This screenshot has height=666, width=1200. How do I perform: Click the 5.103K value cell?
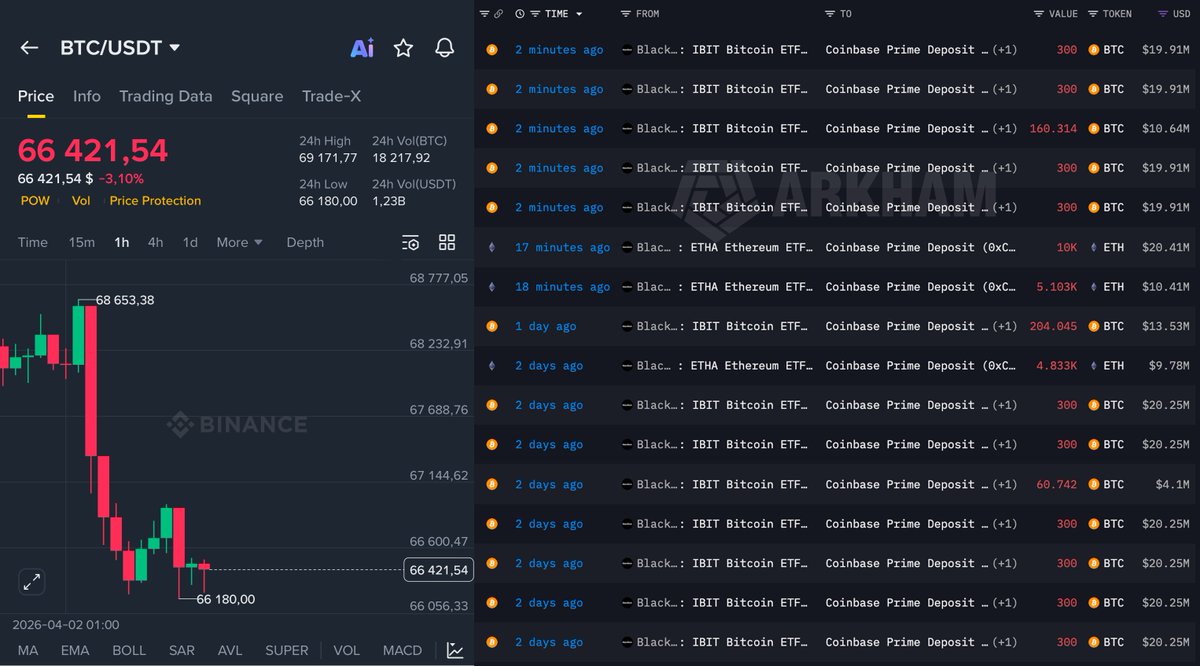click(1057, 287)
